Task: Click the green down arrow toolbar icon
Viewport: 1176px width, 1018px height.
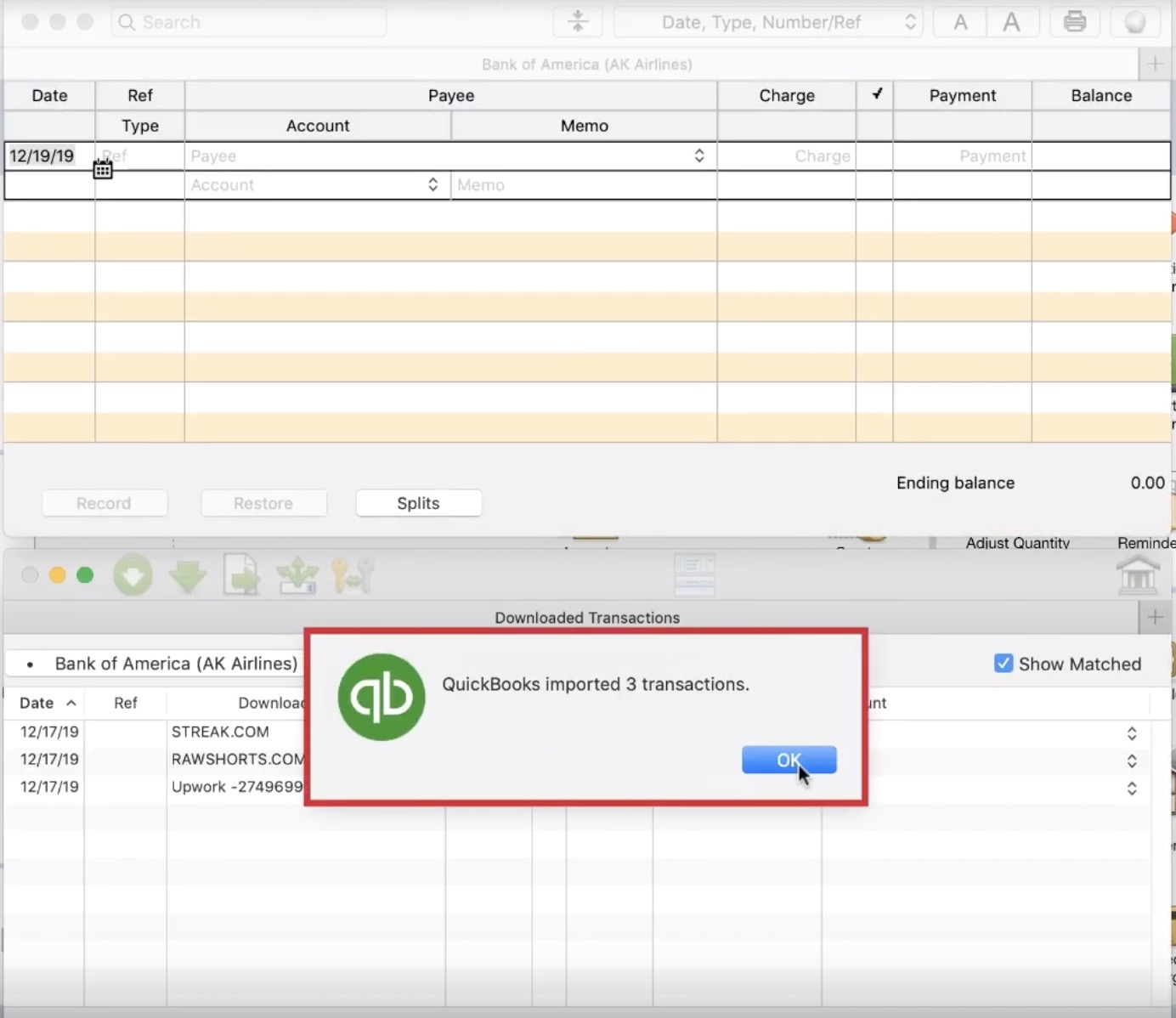Action: tap(188, 576)
